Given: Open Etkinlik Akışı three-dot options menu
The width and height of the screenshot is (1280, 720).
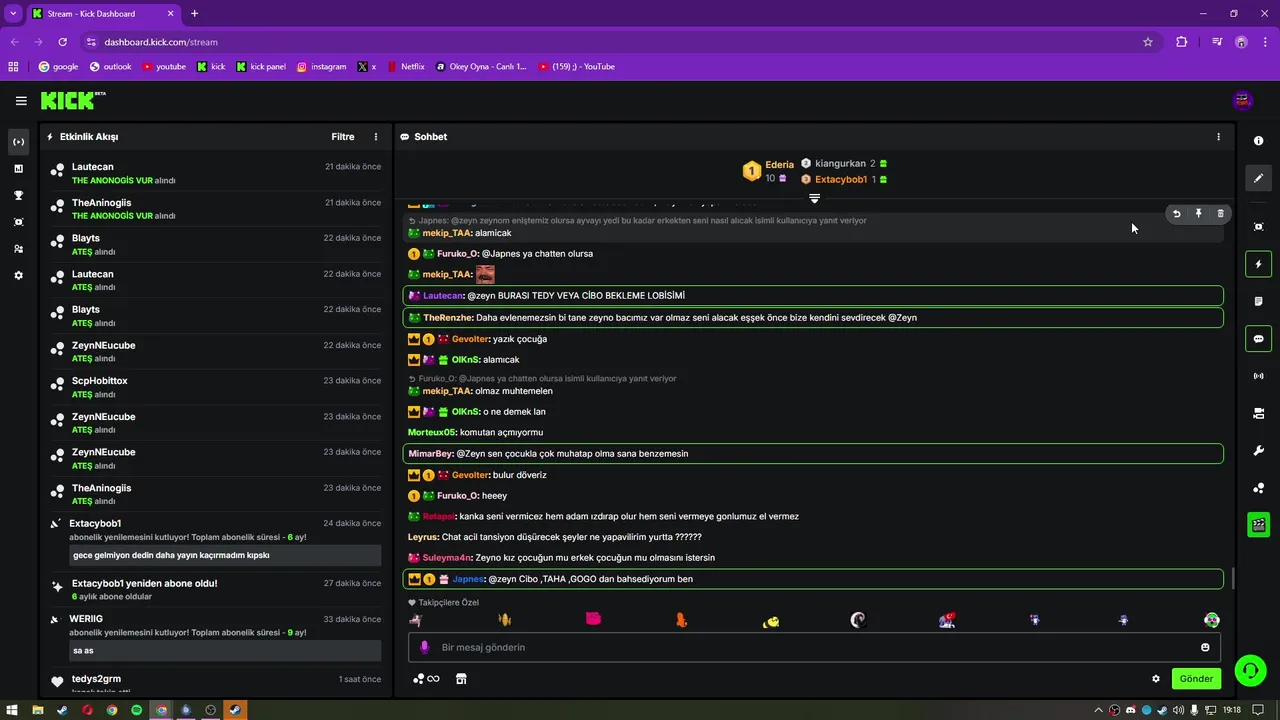Looking at the screenshot, I should click(376, 137).
